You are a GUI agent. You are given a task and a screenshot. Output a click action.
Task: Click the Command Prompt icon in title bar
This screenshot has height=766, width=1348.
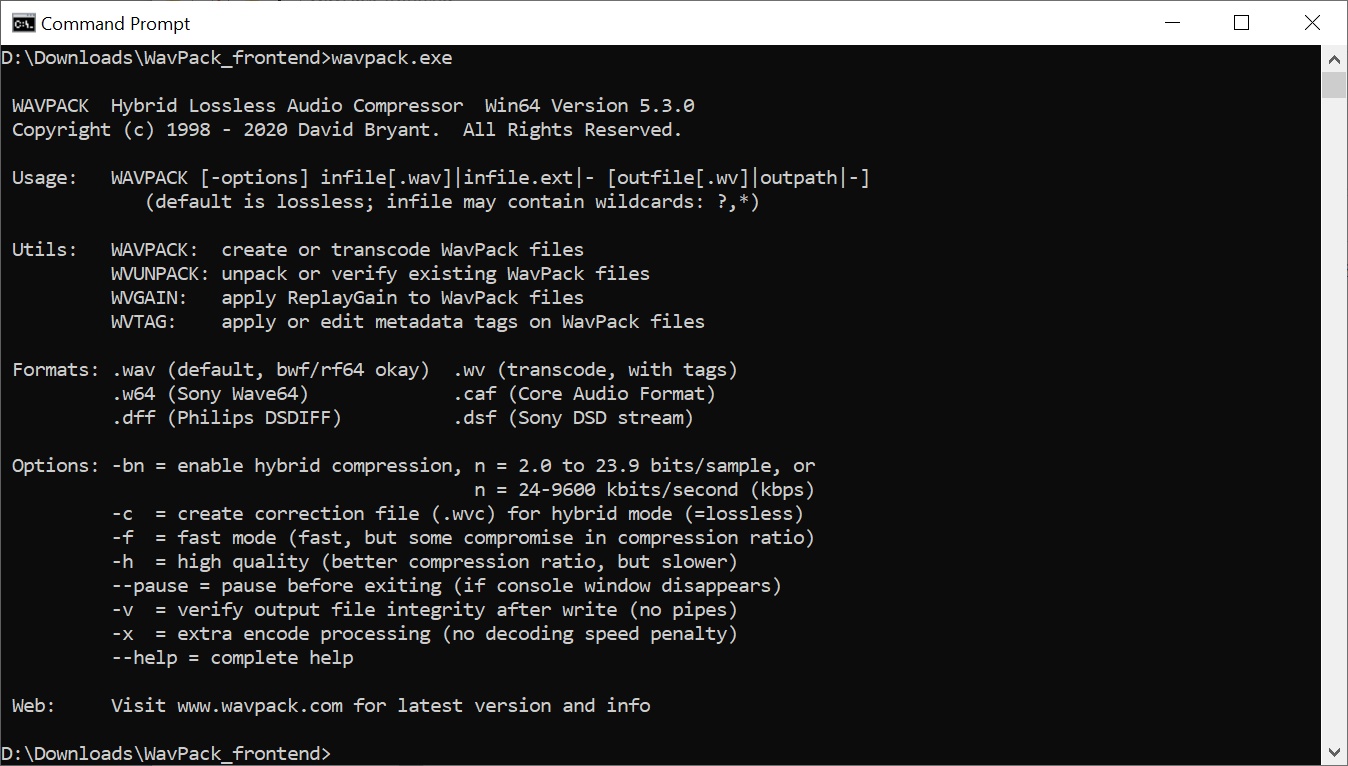click(22, 23)
